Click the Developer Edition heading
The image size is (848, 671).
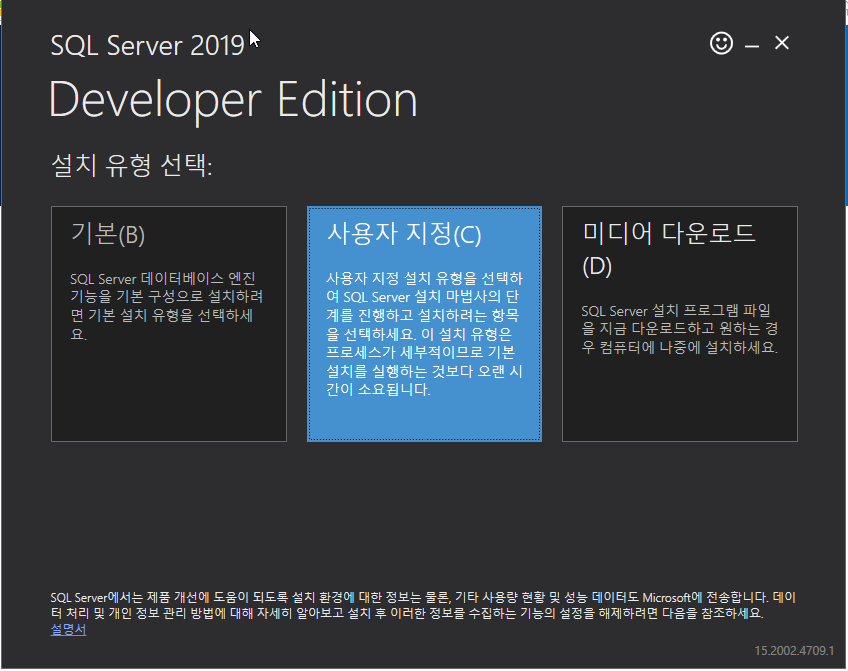[x=233, y=101]
